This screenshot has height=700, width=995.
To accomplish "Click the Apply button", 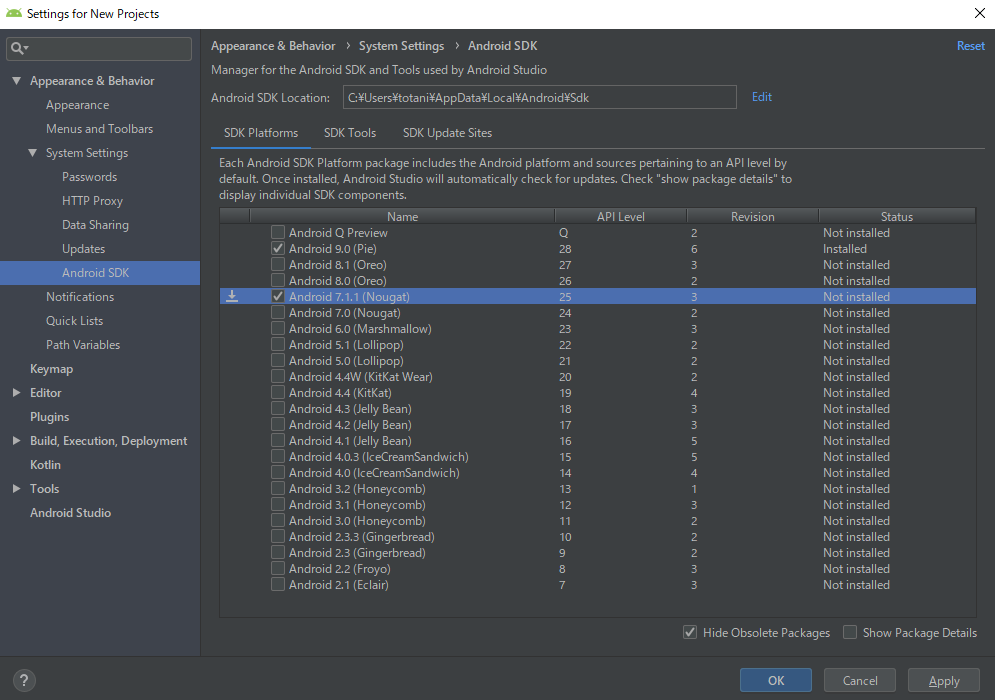I will click(x=944, y=680).
